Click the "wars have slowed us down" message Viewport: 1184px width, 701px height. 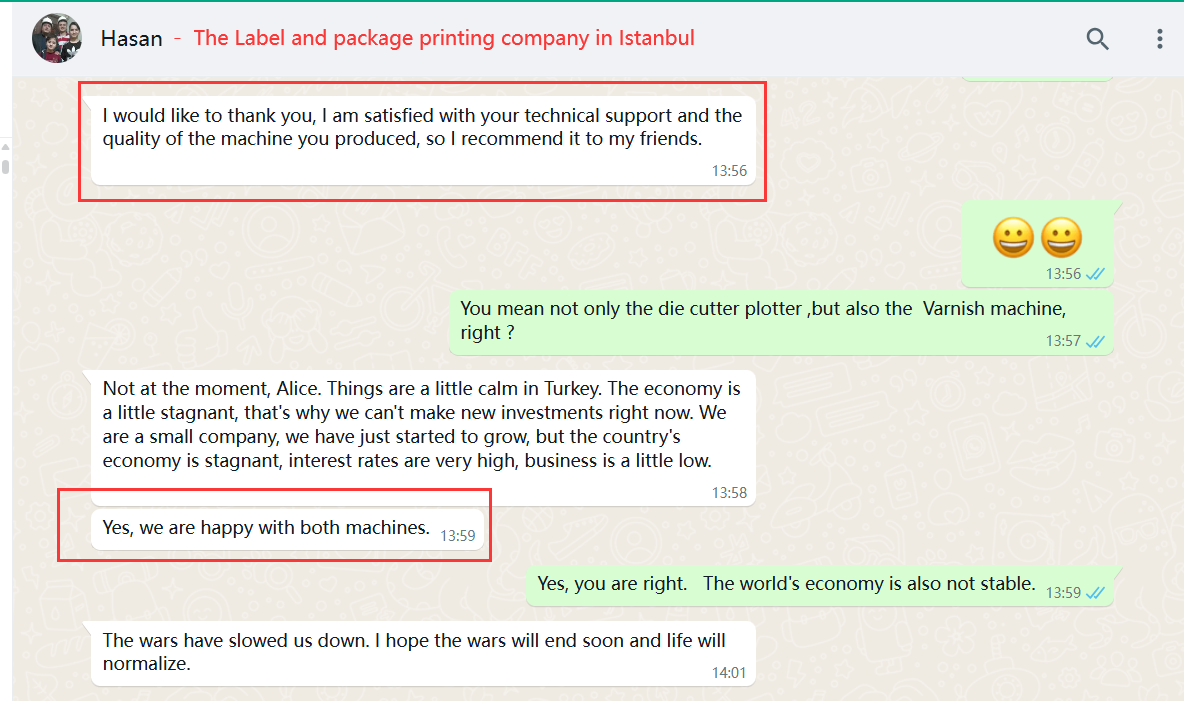[414, 651]
